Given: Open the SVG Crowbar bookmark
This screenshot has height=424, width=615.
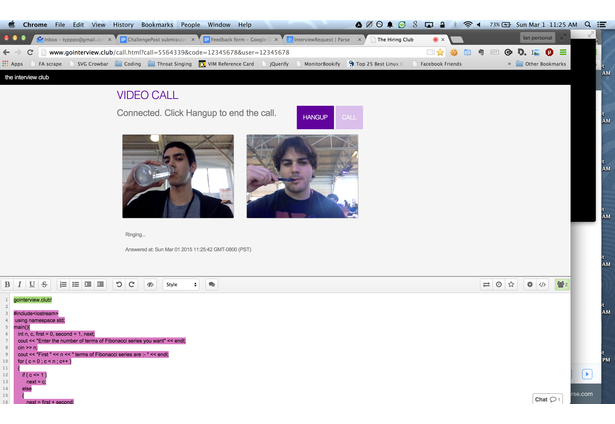Looking at the screenshot, I should 89,64.
